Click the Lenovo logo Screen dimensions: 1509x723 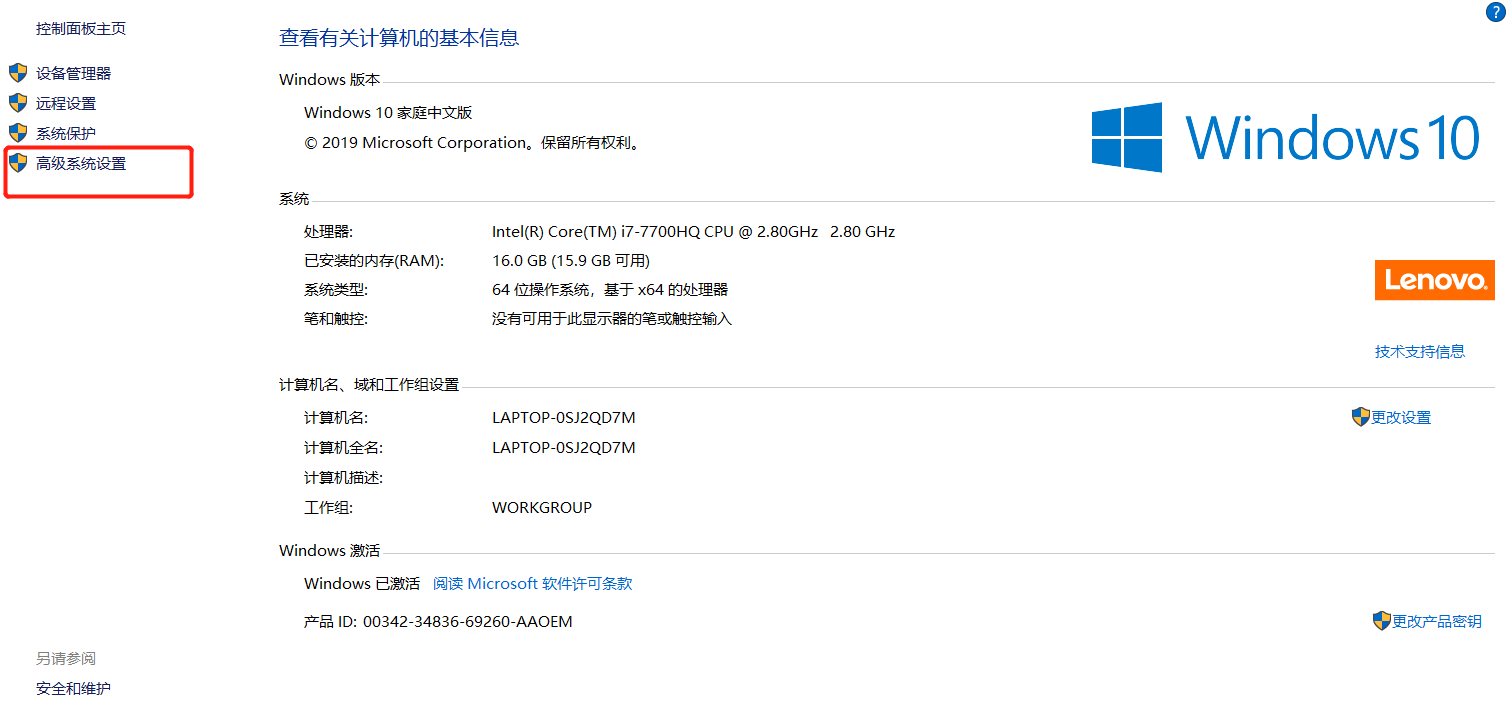click(x=1434, y=280)
